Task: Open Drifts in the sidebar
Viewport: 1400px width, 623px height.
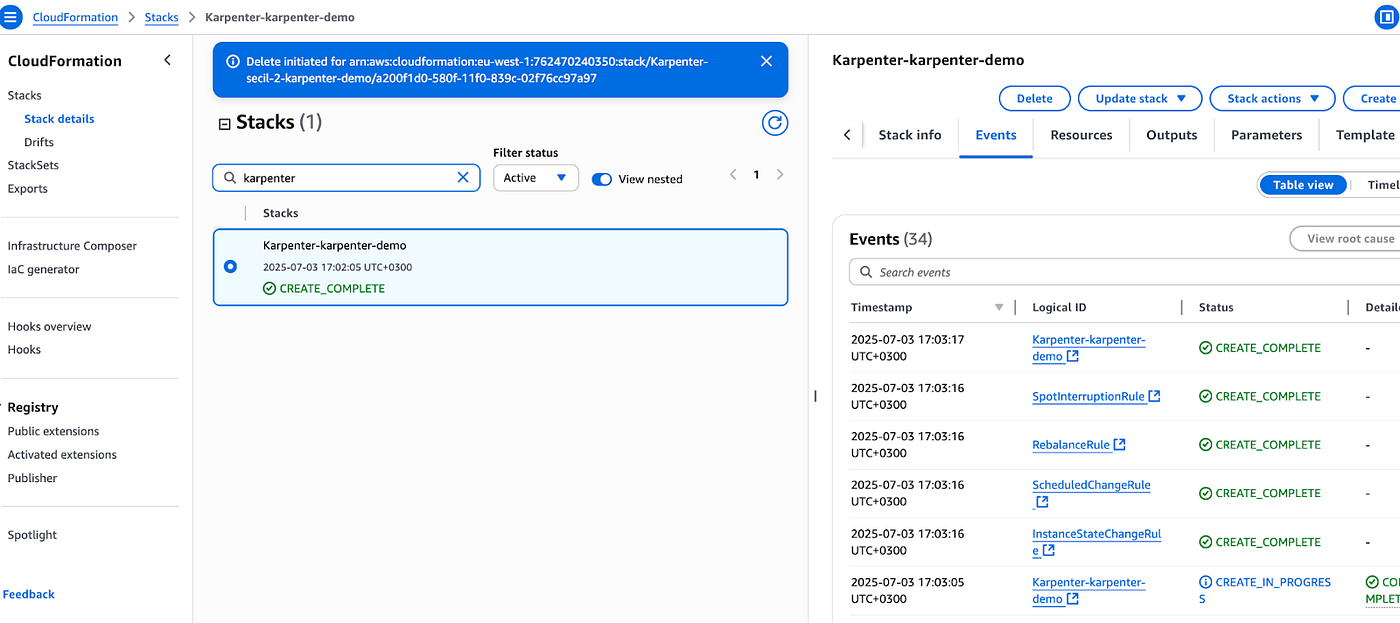Action: coord(39,142)
